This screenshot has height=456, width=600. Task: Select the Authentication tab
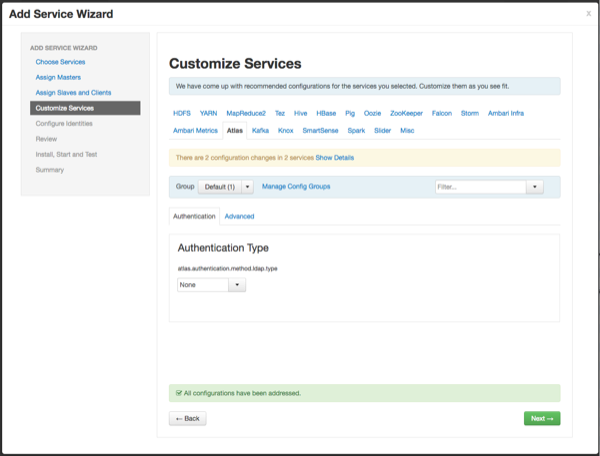pos(194,216)
